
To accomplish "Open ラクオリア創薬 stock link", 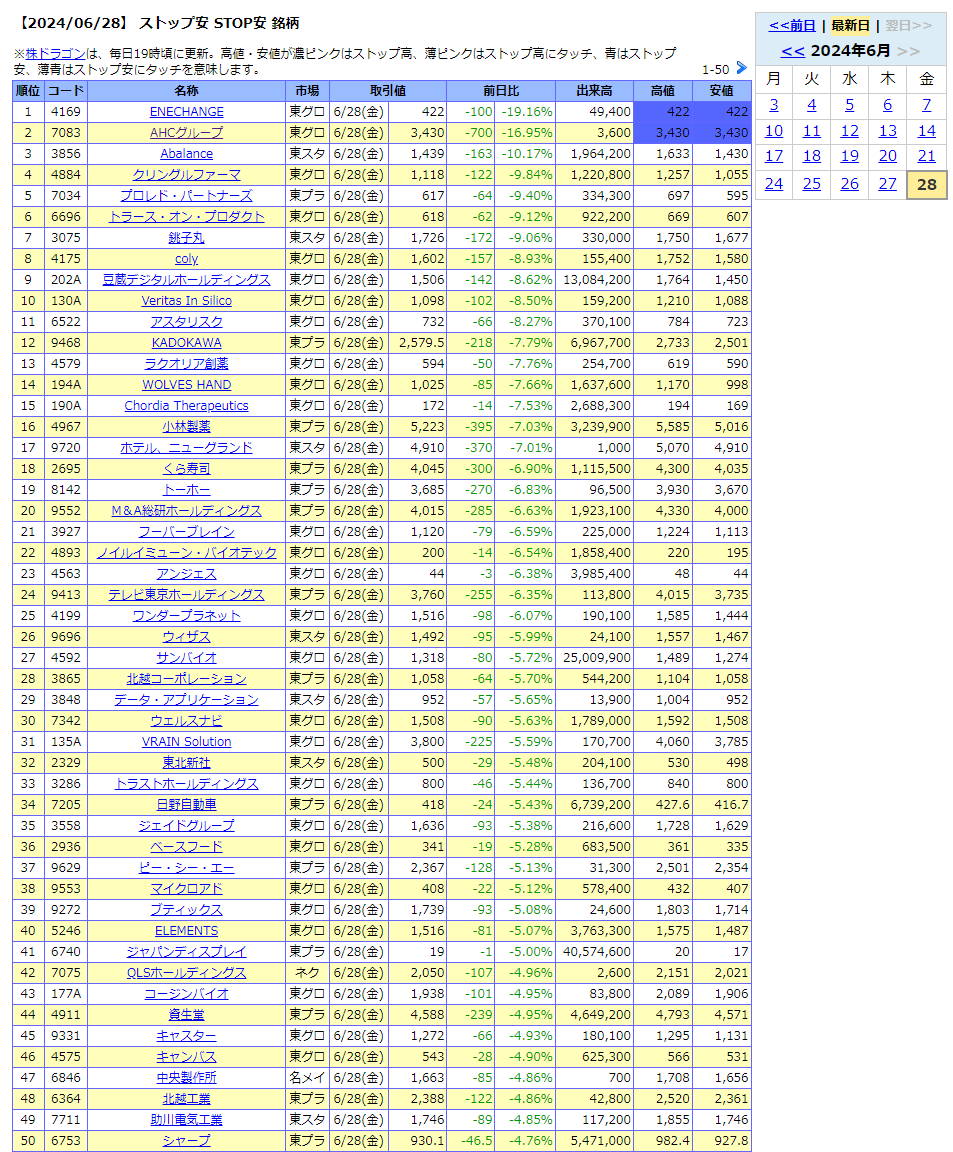I will tap(187, 364).
